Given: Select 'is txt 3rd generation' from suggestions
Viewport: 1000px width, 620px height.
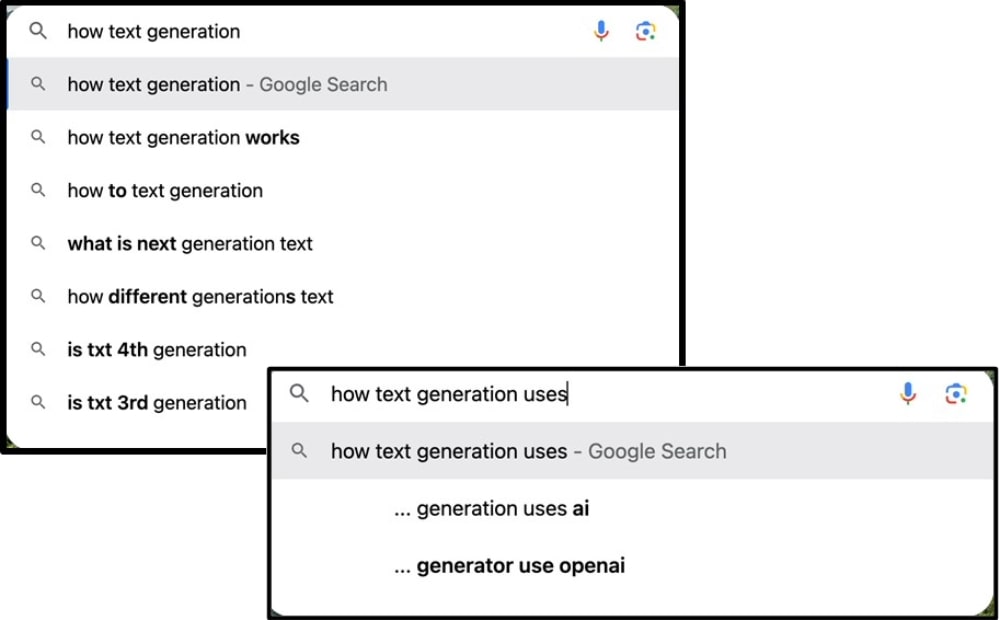Looking at the screenshot, I should [x=157, y=402].
